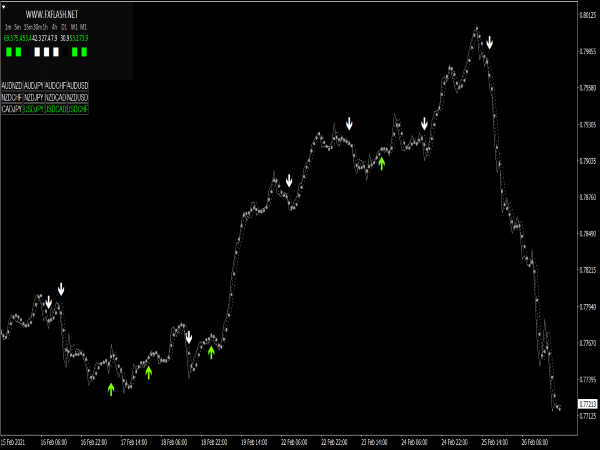Pick the W1 timeframe label
Viewport: 600px width, 450px height.
(74, 27)
